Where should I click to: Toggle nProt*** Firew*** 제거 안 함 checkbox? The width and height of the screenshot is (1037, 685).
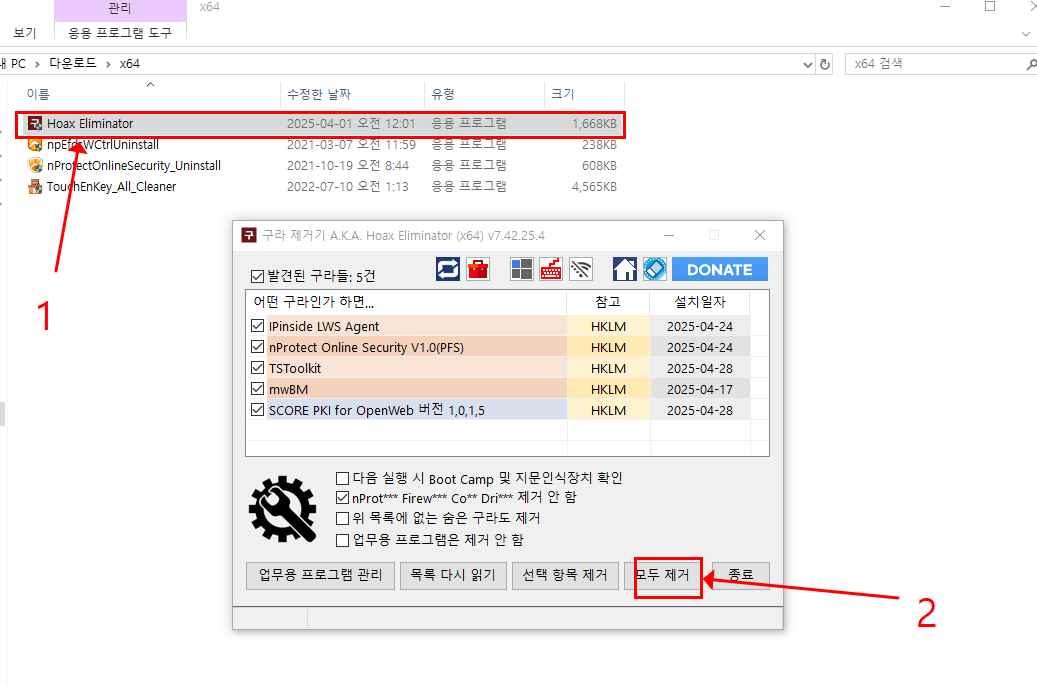tap(343, 497)
